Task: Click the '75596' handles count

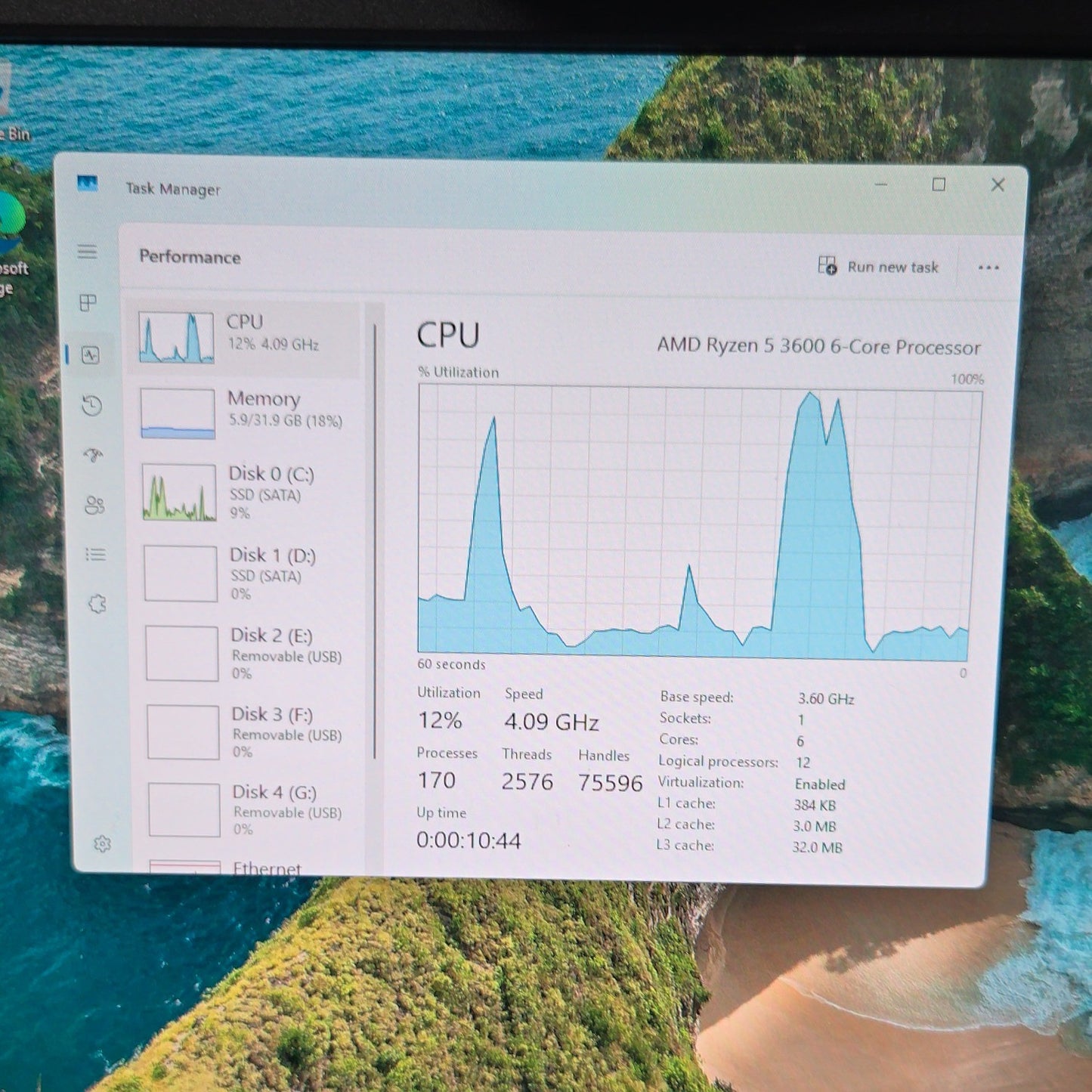Action: [x=610, y=783]
